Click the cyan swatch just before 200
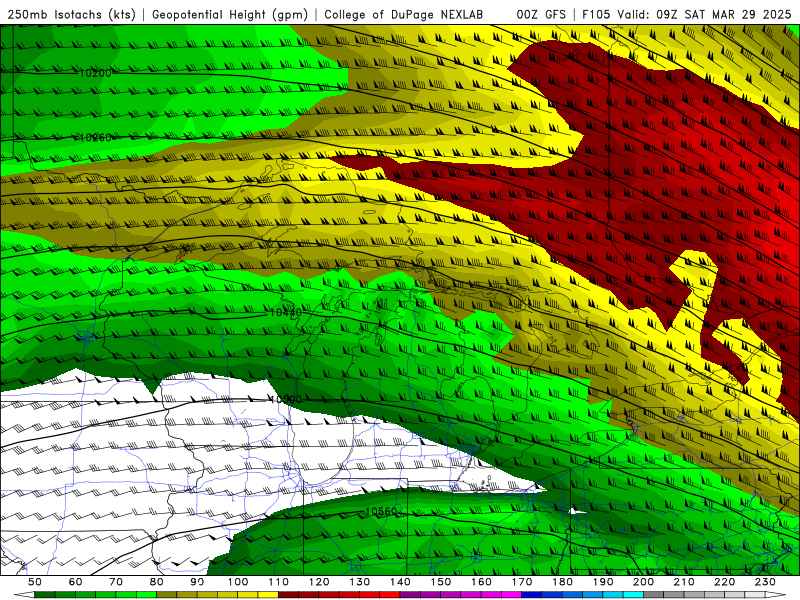The height and width of the screenshot is (600, 800). pos(633,595)
